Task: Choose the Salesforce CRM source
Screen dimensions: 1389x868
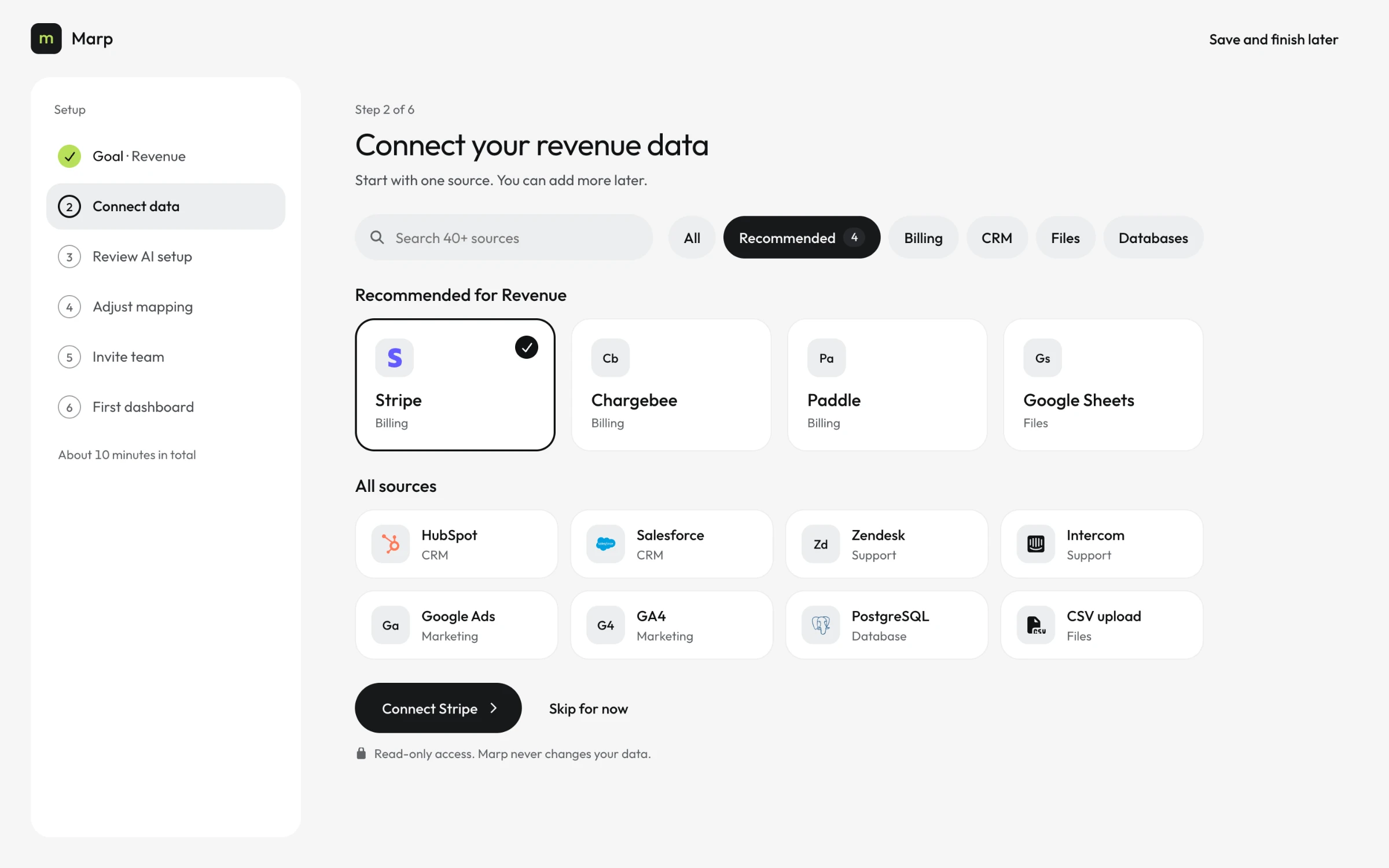Action: click(671, 544)
